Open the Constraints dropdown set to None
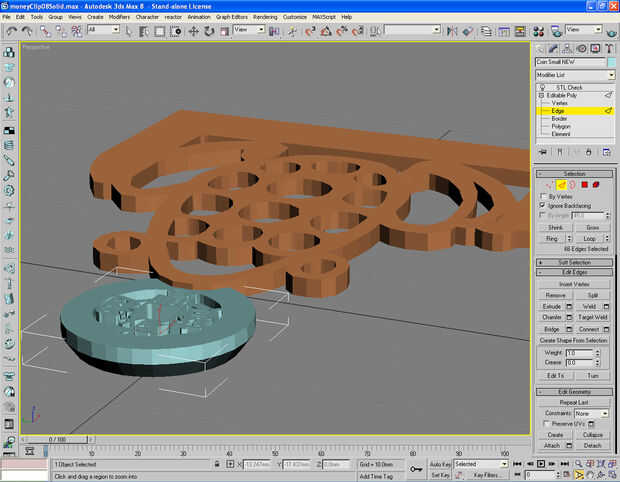The width and height of the screenshot is (620, 482). point(591,413)
